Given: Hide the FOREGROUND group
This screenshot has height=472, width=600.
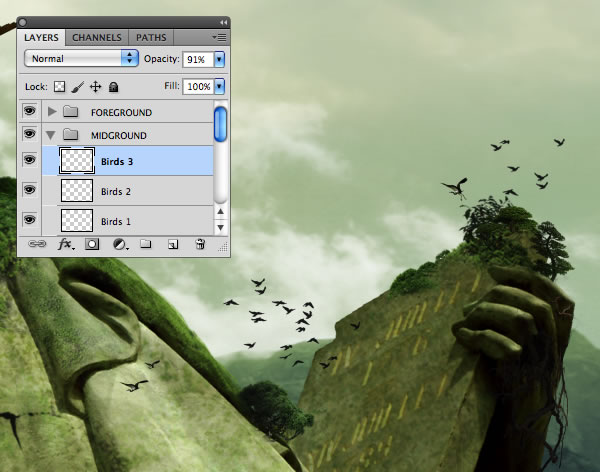Looking at the screenshot, I should click(29, 111).
